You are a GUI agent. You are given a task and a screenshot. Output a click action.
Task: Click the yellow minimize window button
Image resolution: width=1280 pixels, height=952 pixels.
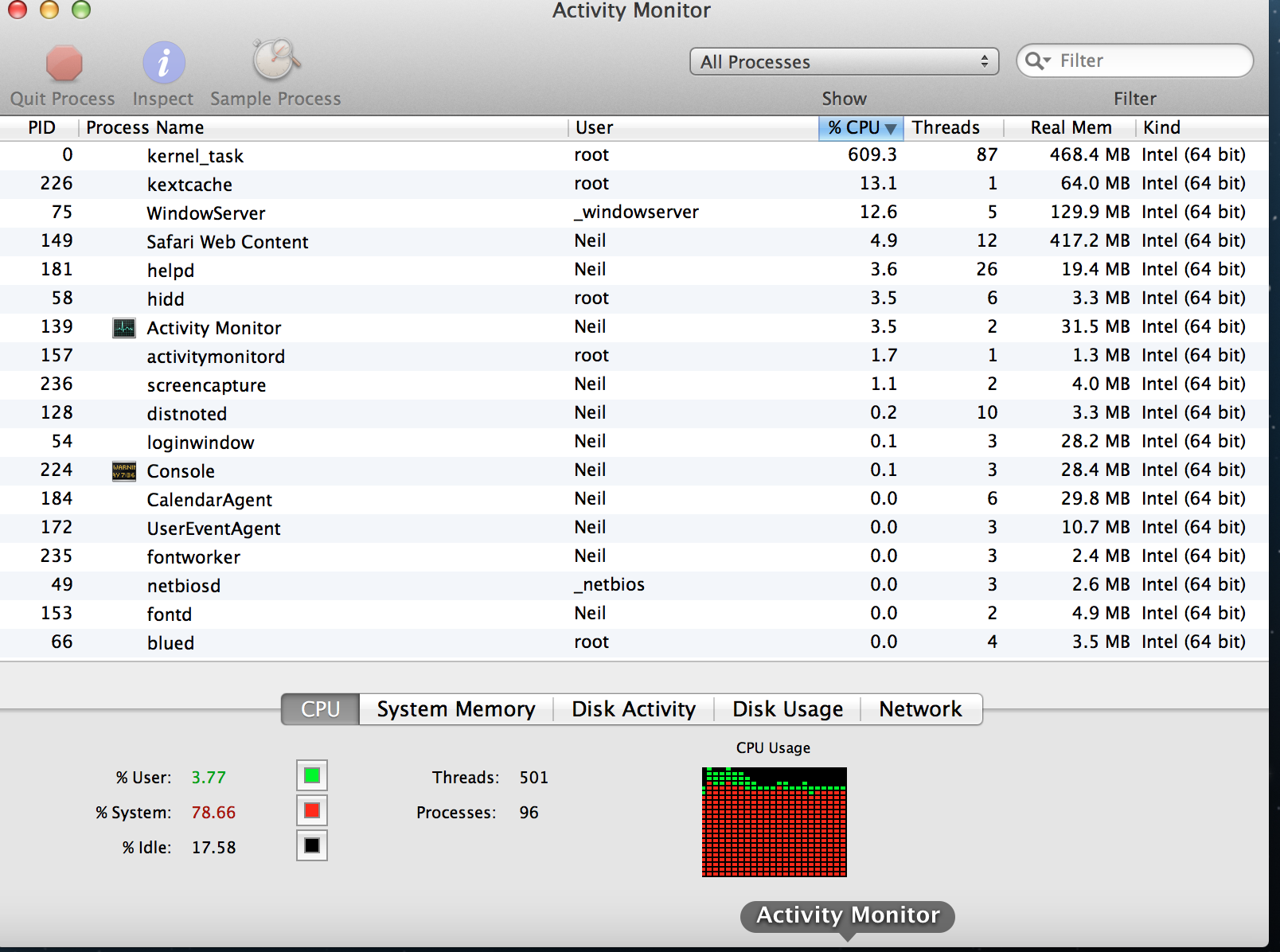tap(49, 9)
